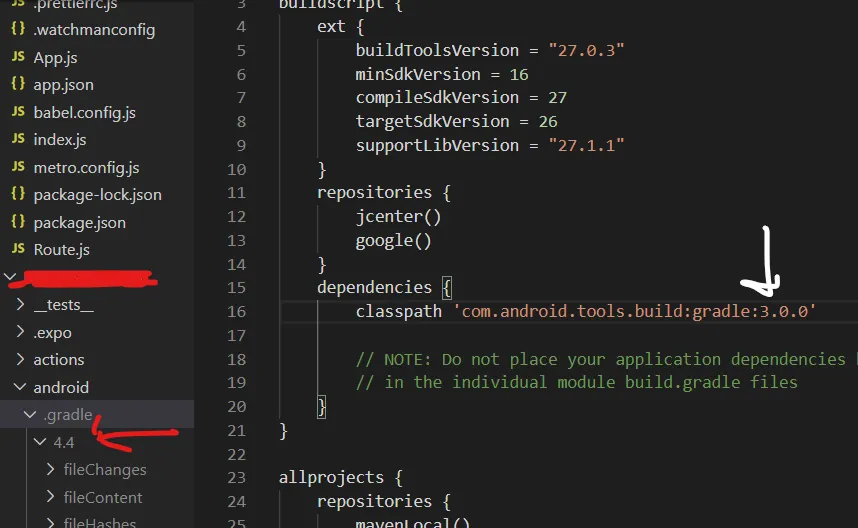
Task: Expand the fileChanges folder
Action: [x=51, y=469]
